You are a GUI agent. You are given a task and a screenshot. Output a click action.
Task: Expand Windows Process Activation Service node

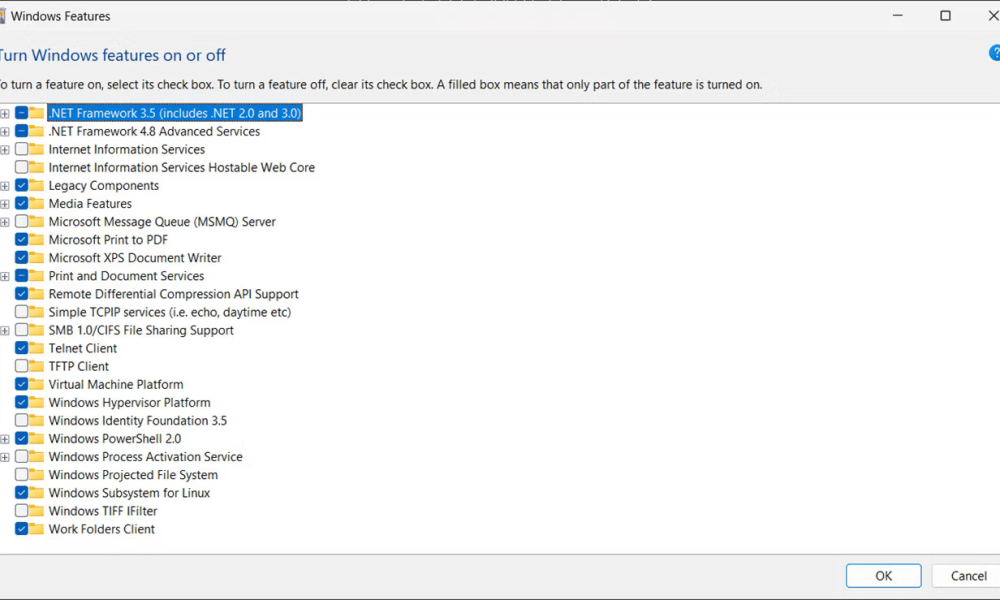(4, 457)
